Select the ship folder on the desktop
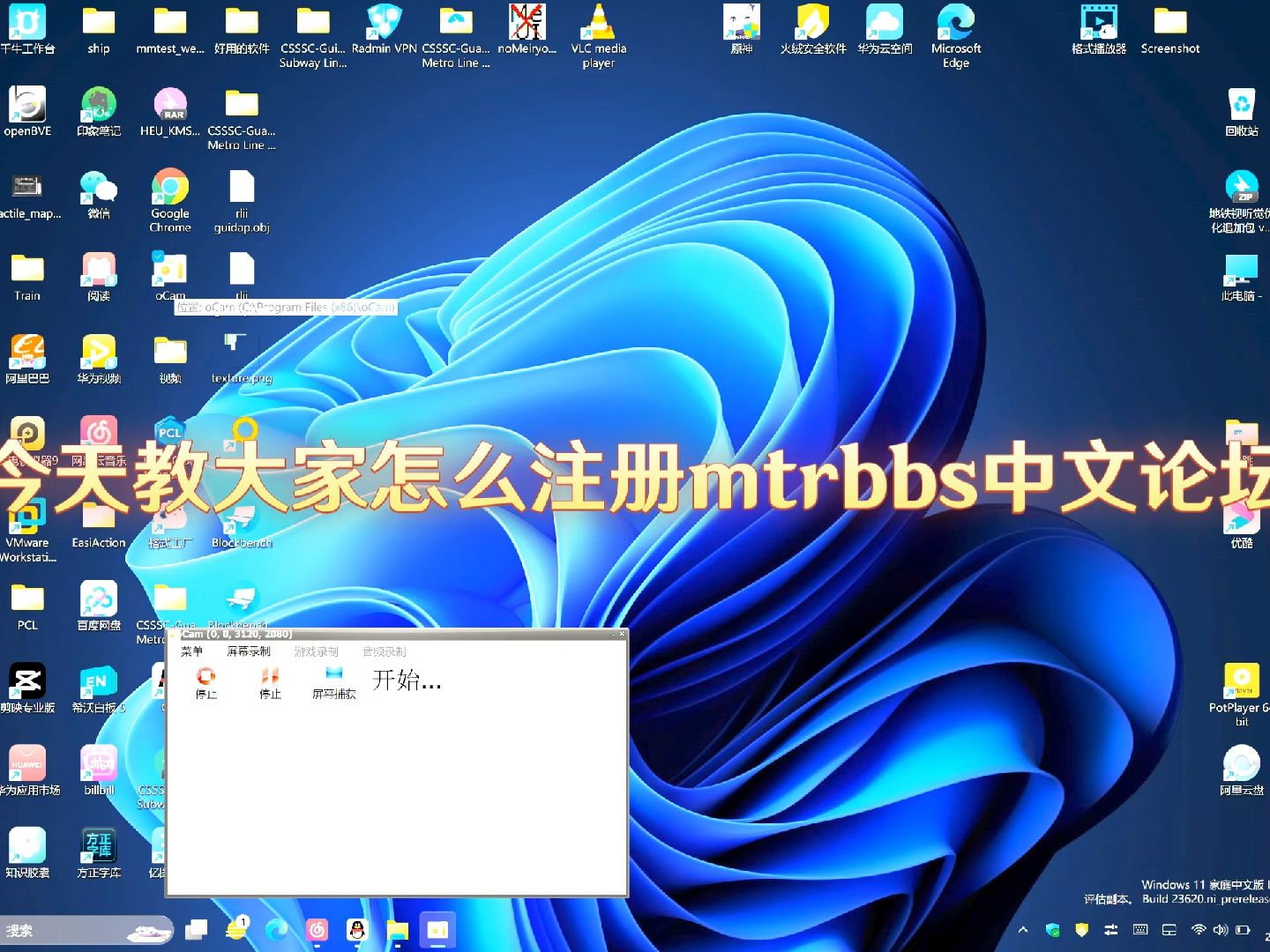The height and width of the screenshot is (952, 1270). coord(99,29)
